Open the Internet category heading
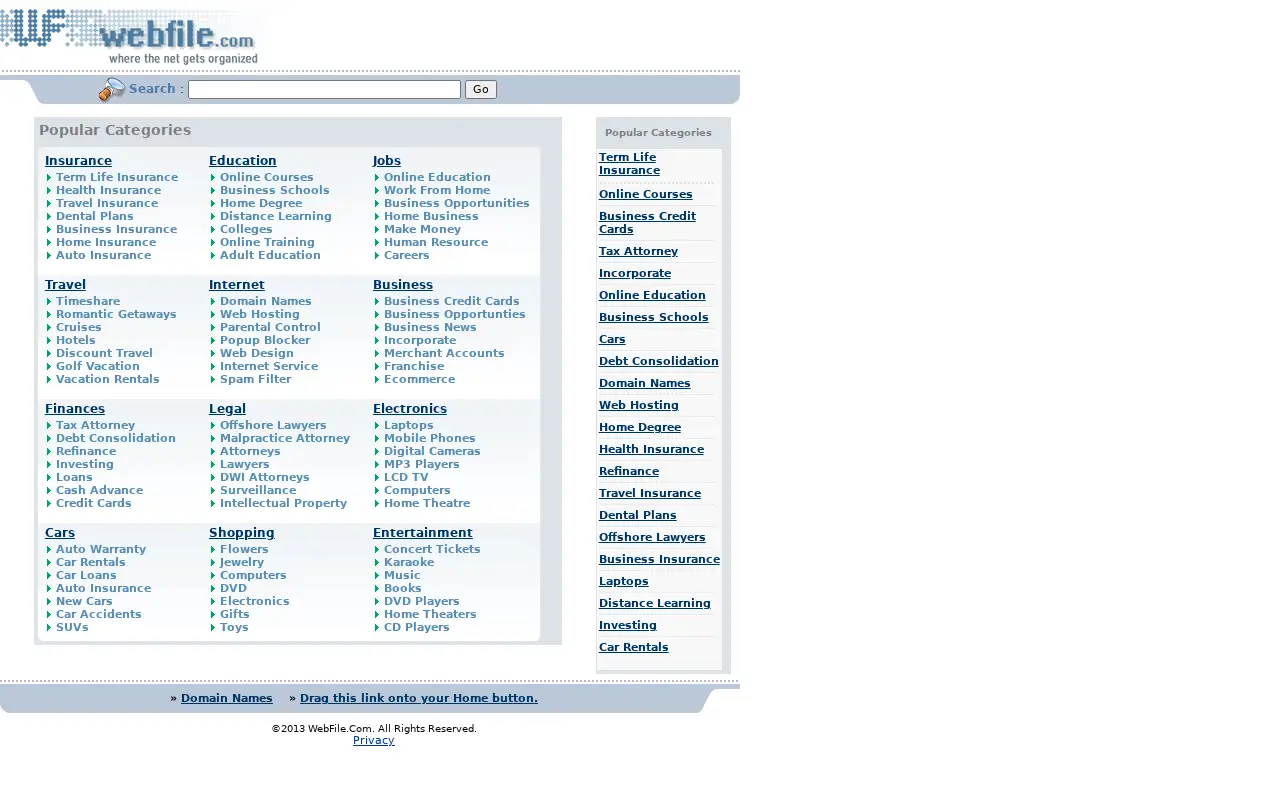 pos(237,285)
